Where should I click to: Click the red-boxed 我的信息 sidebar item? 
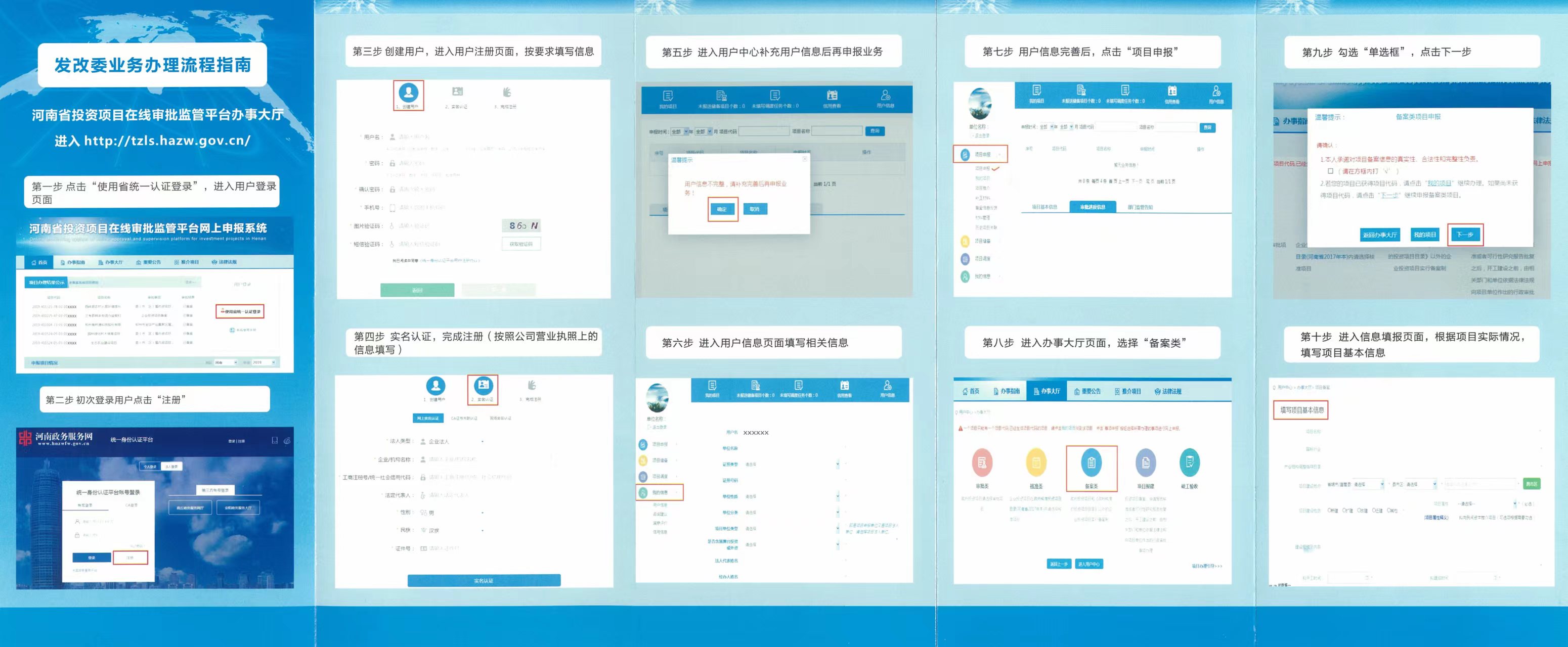[660, 492]
